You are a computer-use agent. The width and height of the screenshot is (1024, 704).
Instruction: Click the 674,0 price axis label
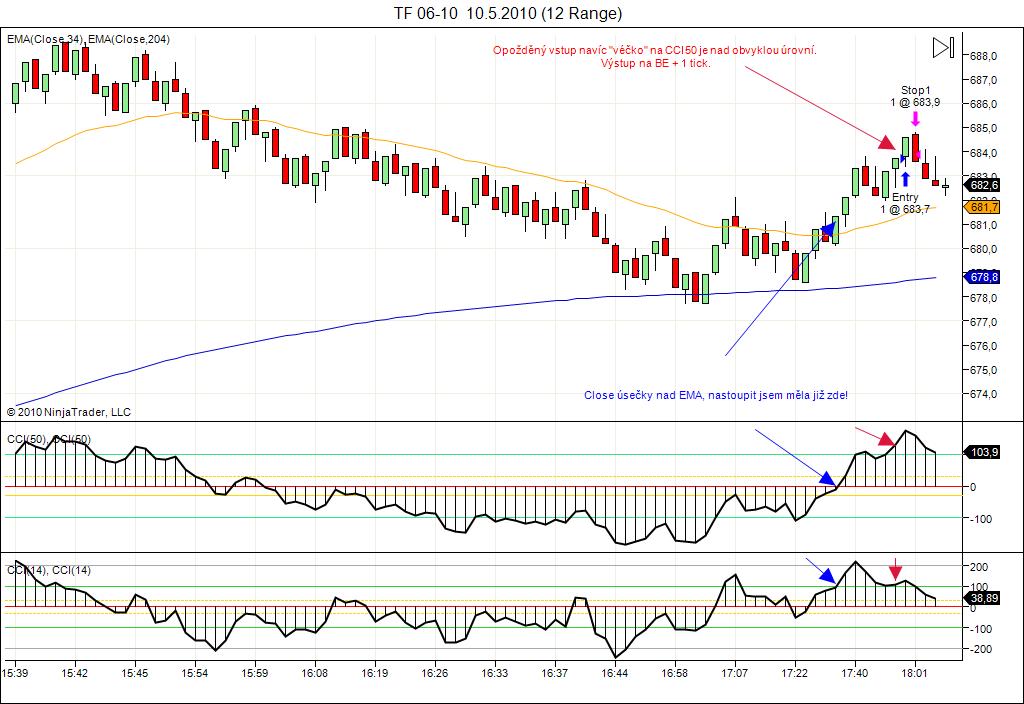984,394
